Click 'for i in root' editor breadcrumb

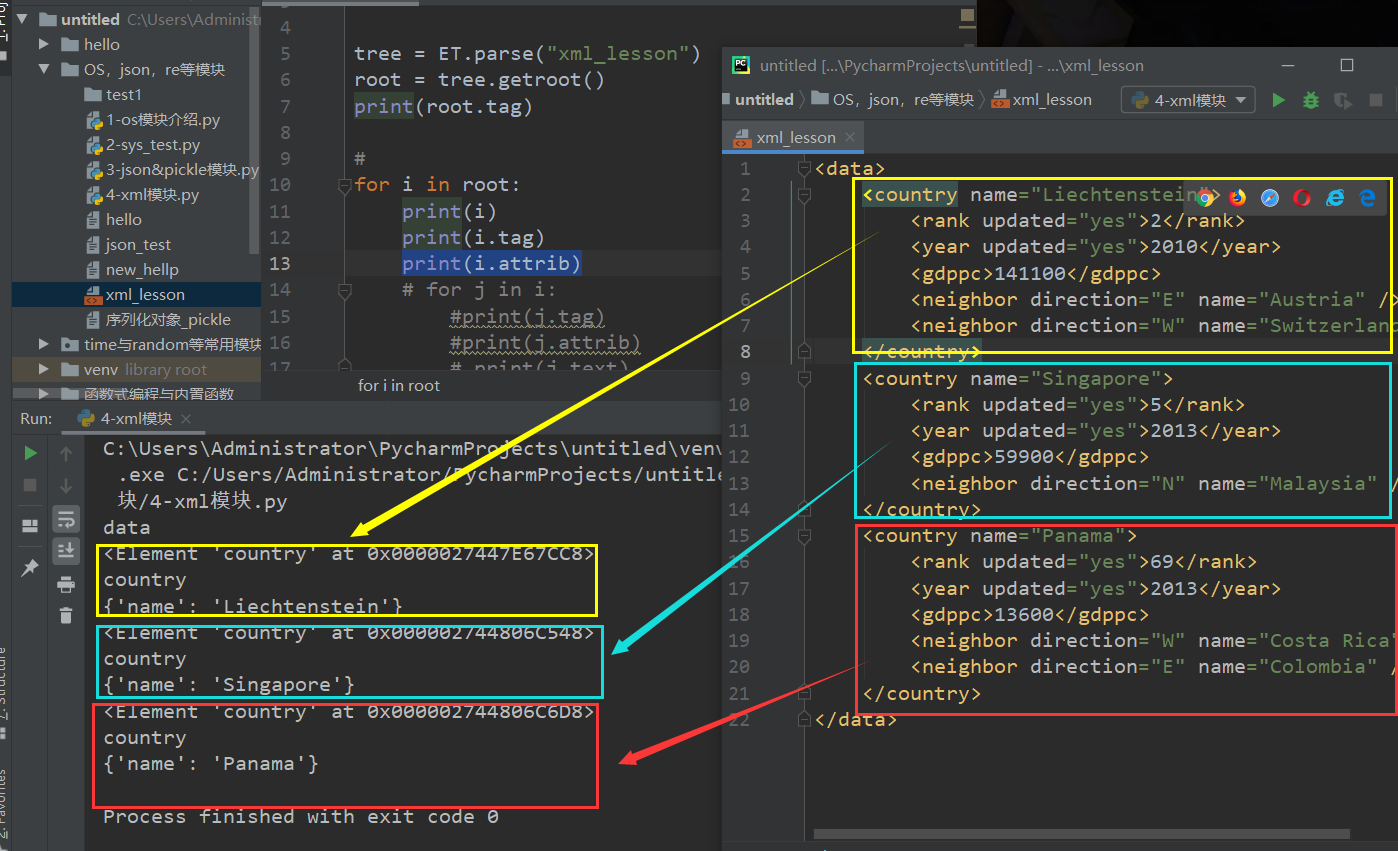399,385
